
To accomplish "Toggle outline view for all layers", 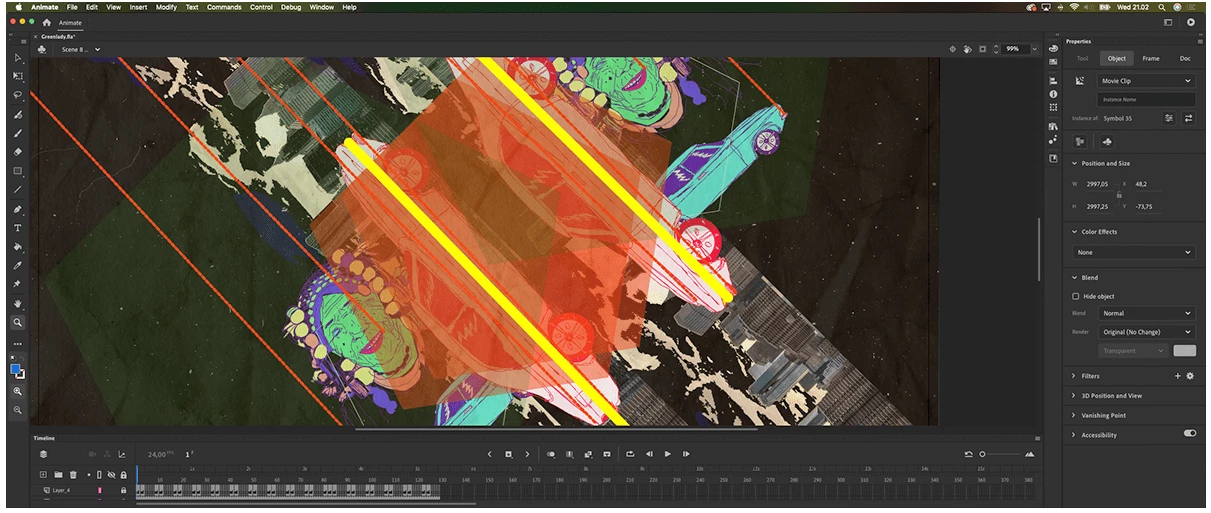I will [99, 475].
